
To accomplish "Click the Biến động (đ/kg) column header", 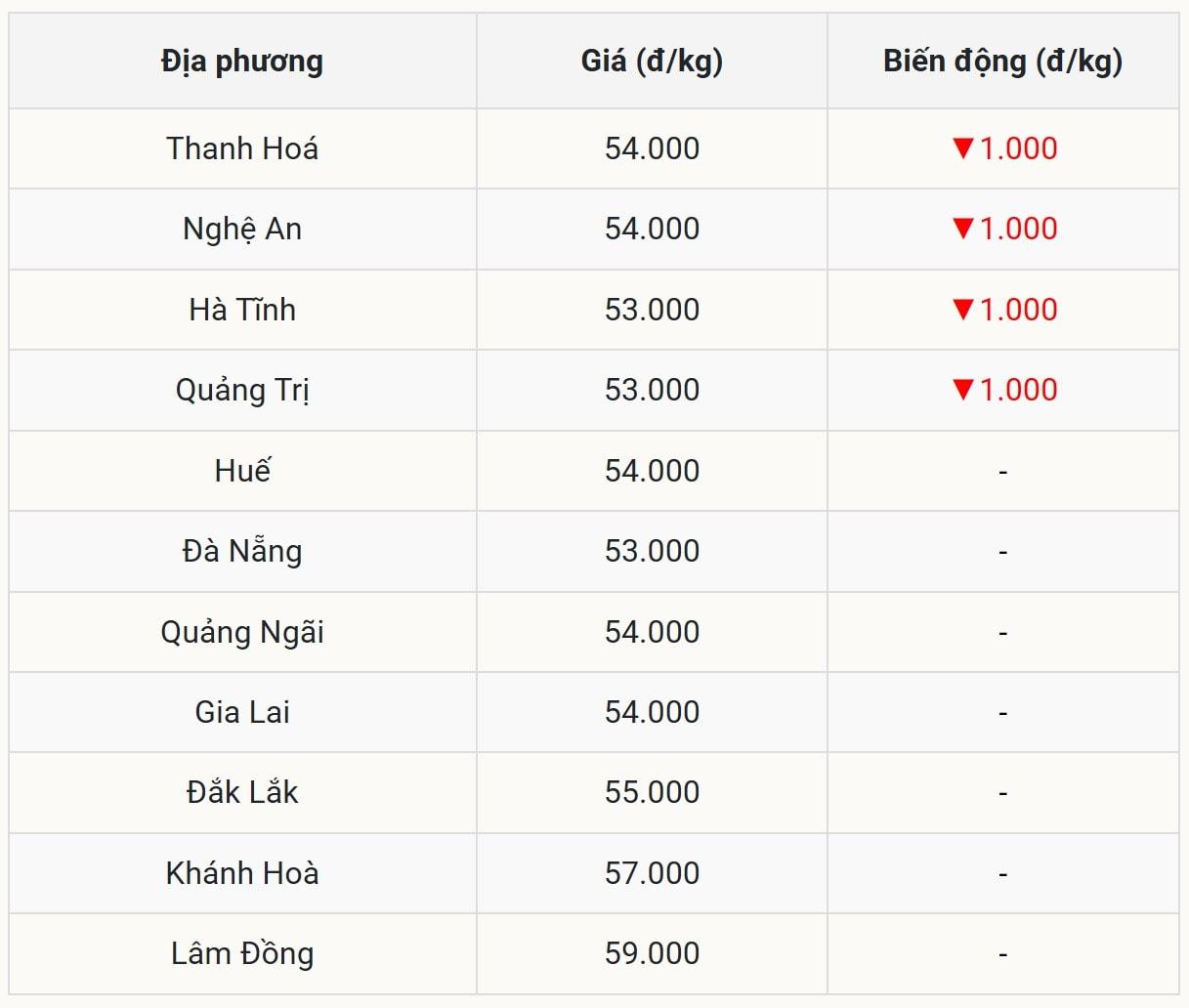I will 1002,61.
